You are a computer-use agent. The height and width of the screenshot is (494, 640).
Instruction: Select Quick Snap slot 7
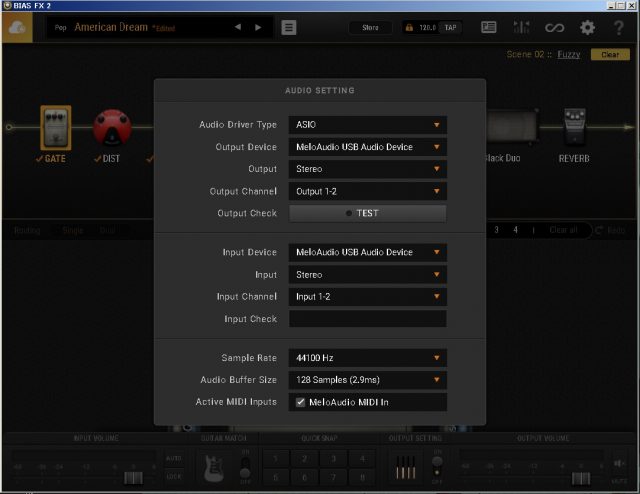(x=333, y=477)
